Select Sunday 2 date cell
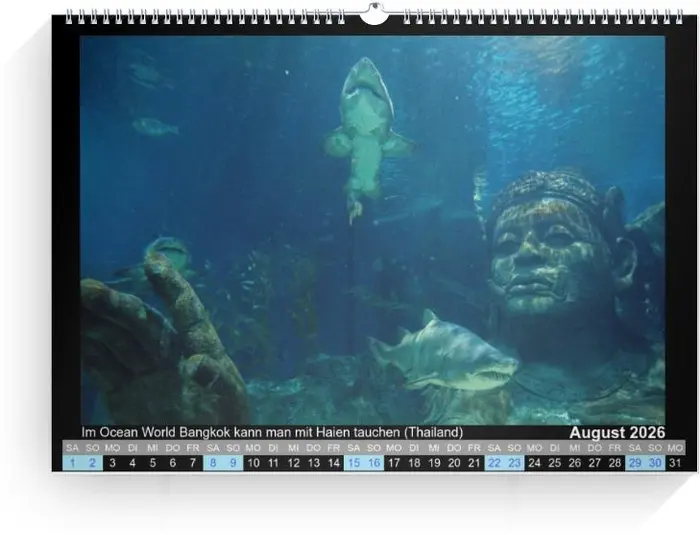The image size is (700, 535). pos(92,463)
